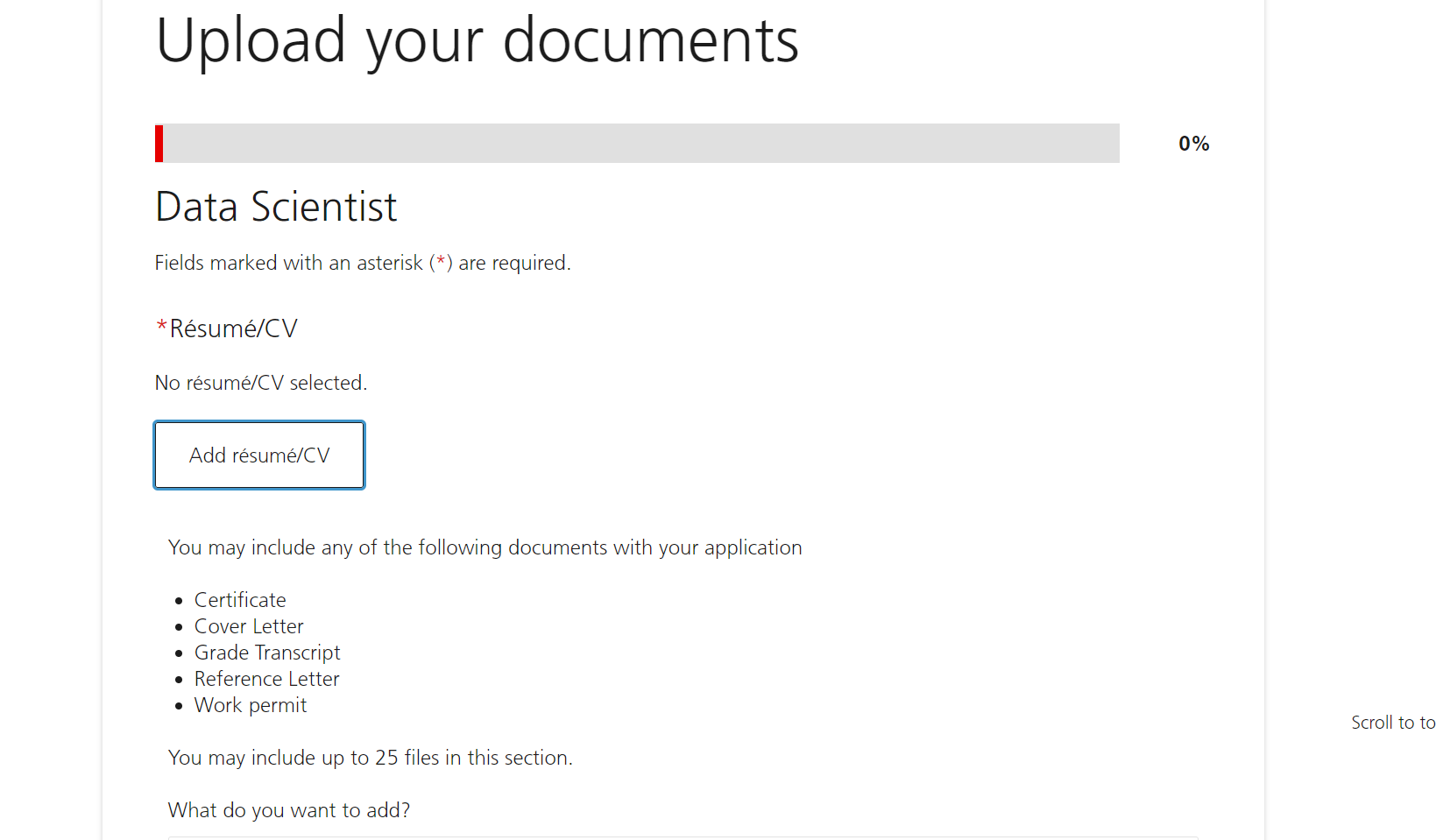Screen dimensions: 1436x840
Task: Click the No résumé/CV selected status text
Action: [x=260, y=383]
